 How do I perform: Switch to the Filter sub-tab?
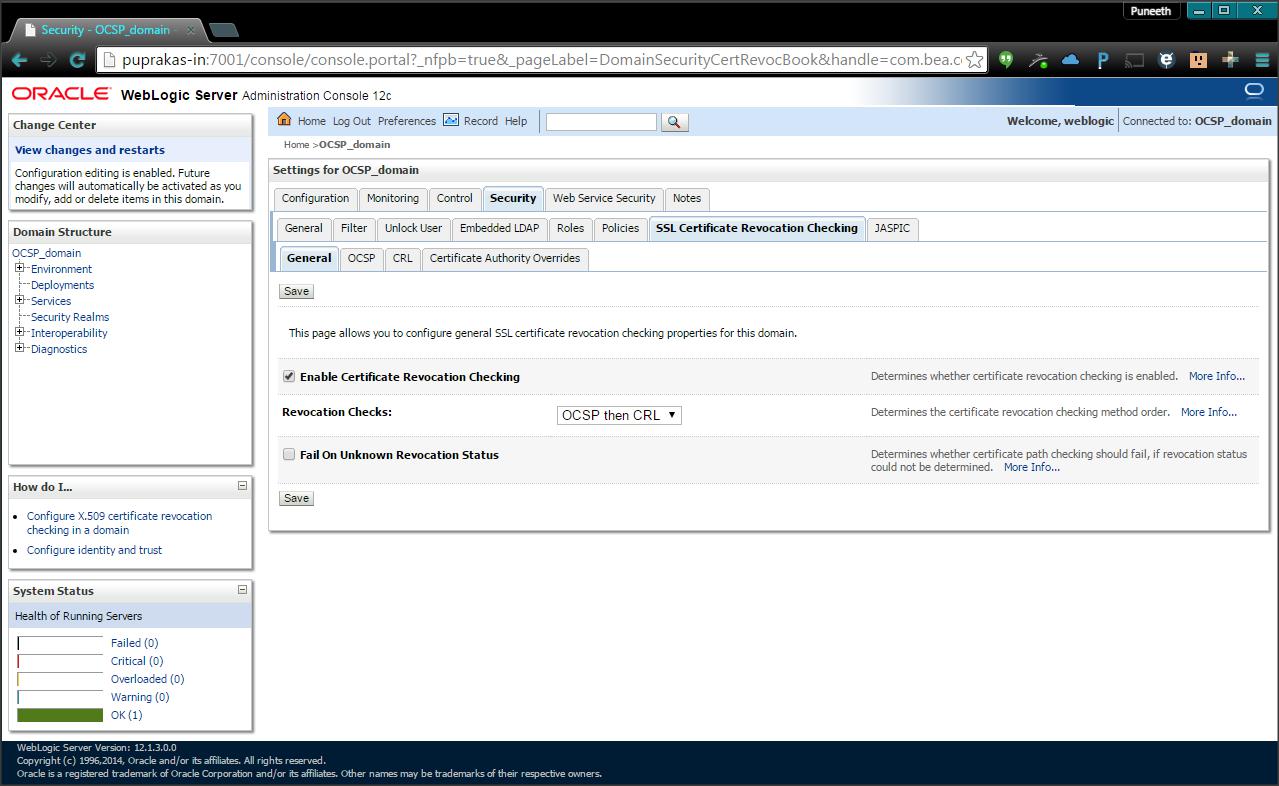click(x=354, y=228)
